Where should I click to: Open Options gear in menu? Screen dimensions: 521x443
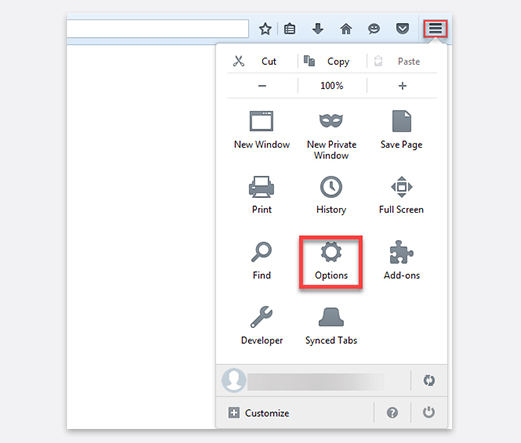331,262
